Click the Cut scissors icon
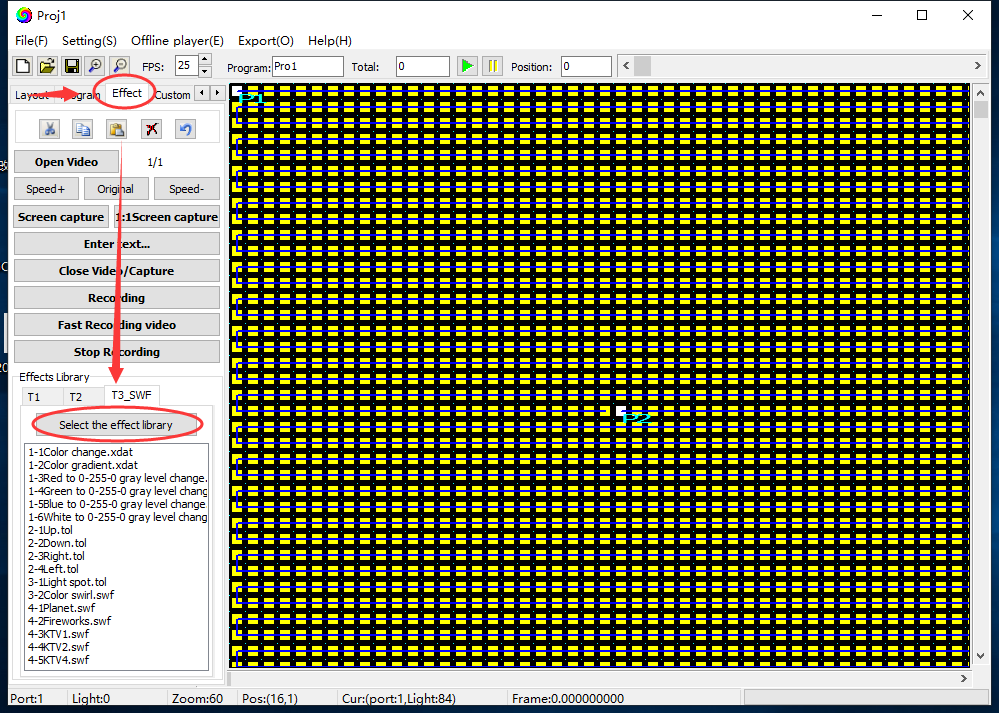The width and height of the screenshot is (999, 713). tap(49, 129)
